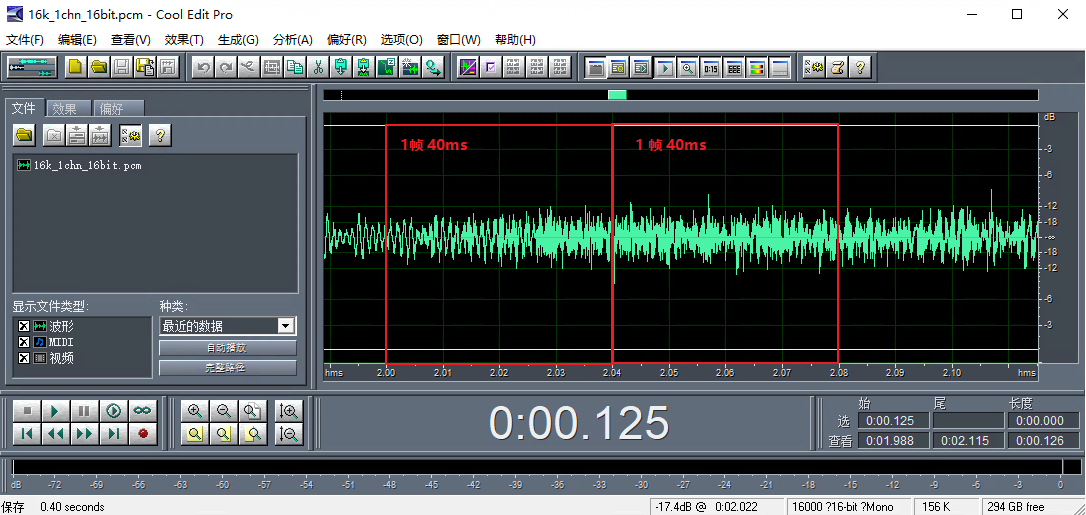This screenshot has height=515, width=1086.
Task: Toggle the 波形 file type checkbox
Action: (24, 326)
